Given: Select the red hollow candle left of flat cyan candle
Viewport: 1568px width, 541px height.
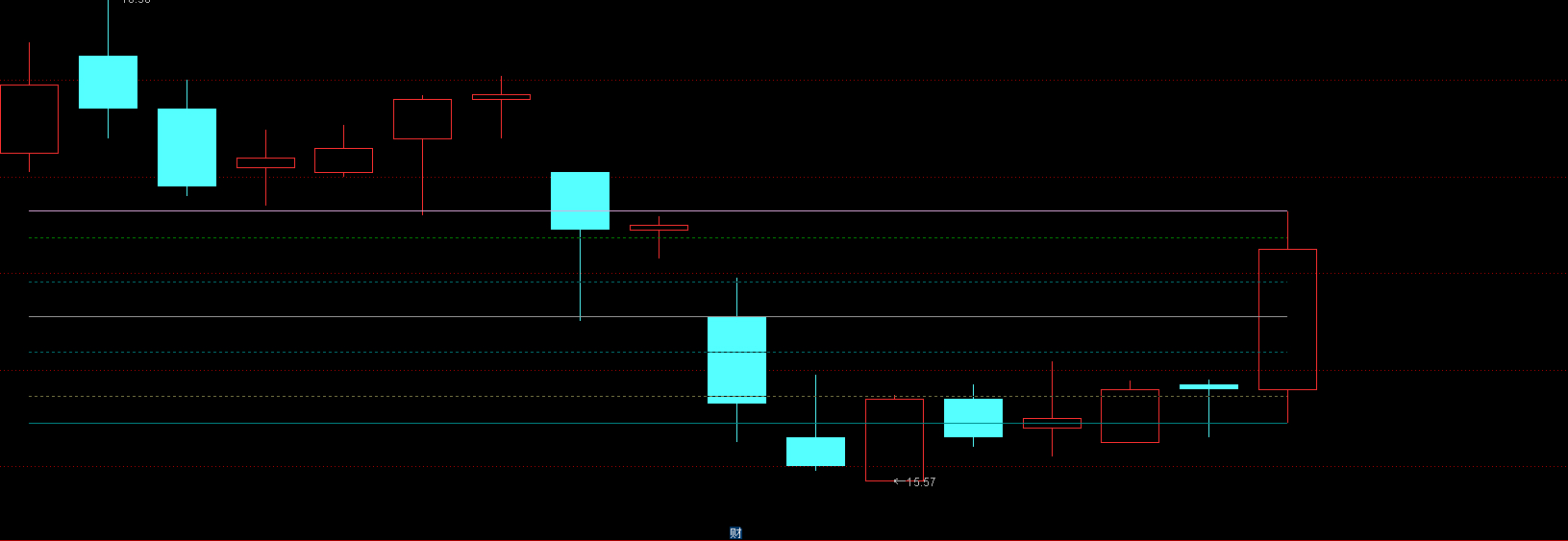Looking at the screenshot, I should point(1130,416).
